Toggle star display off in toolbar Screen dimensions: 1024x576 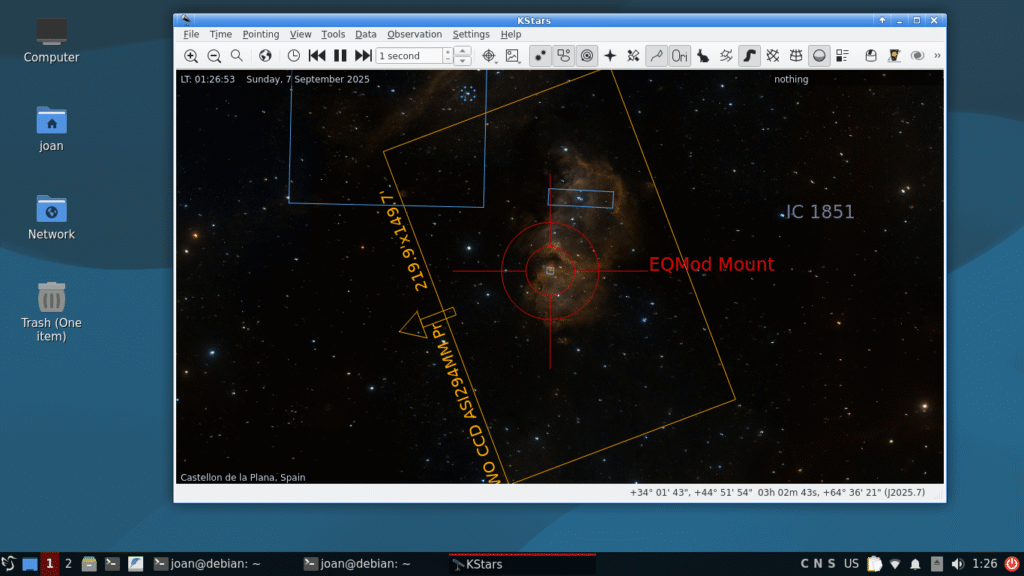point(540,56)
